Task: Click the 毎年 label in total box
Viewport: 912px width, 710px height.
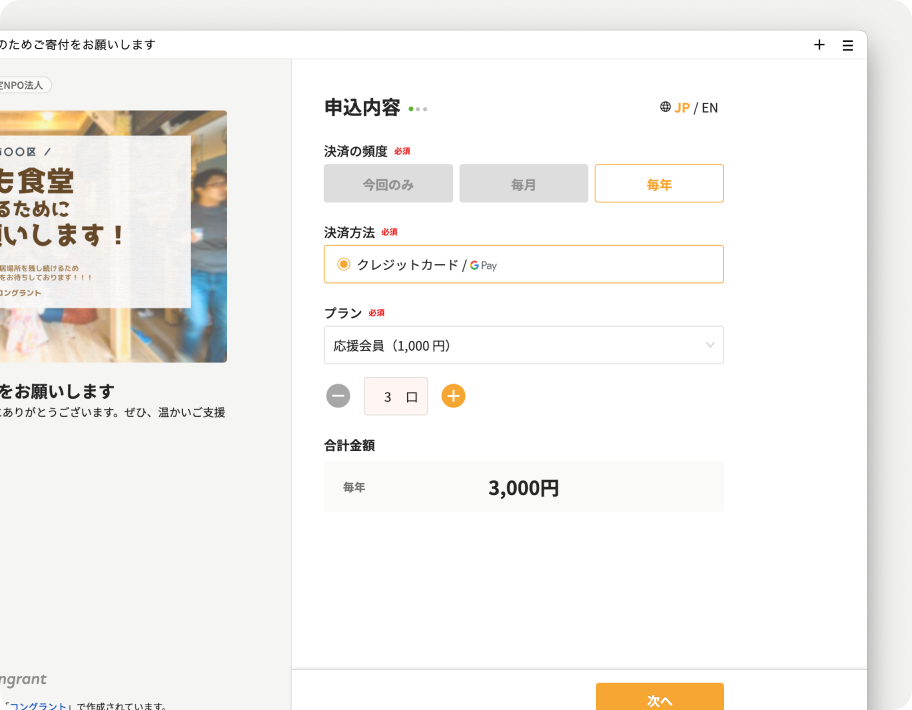Action: (x=354, y=487)
